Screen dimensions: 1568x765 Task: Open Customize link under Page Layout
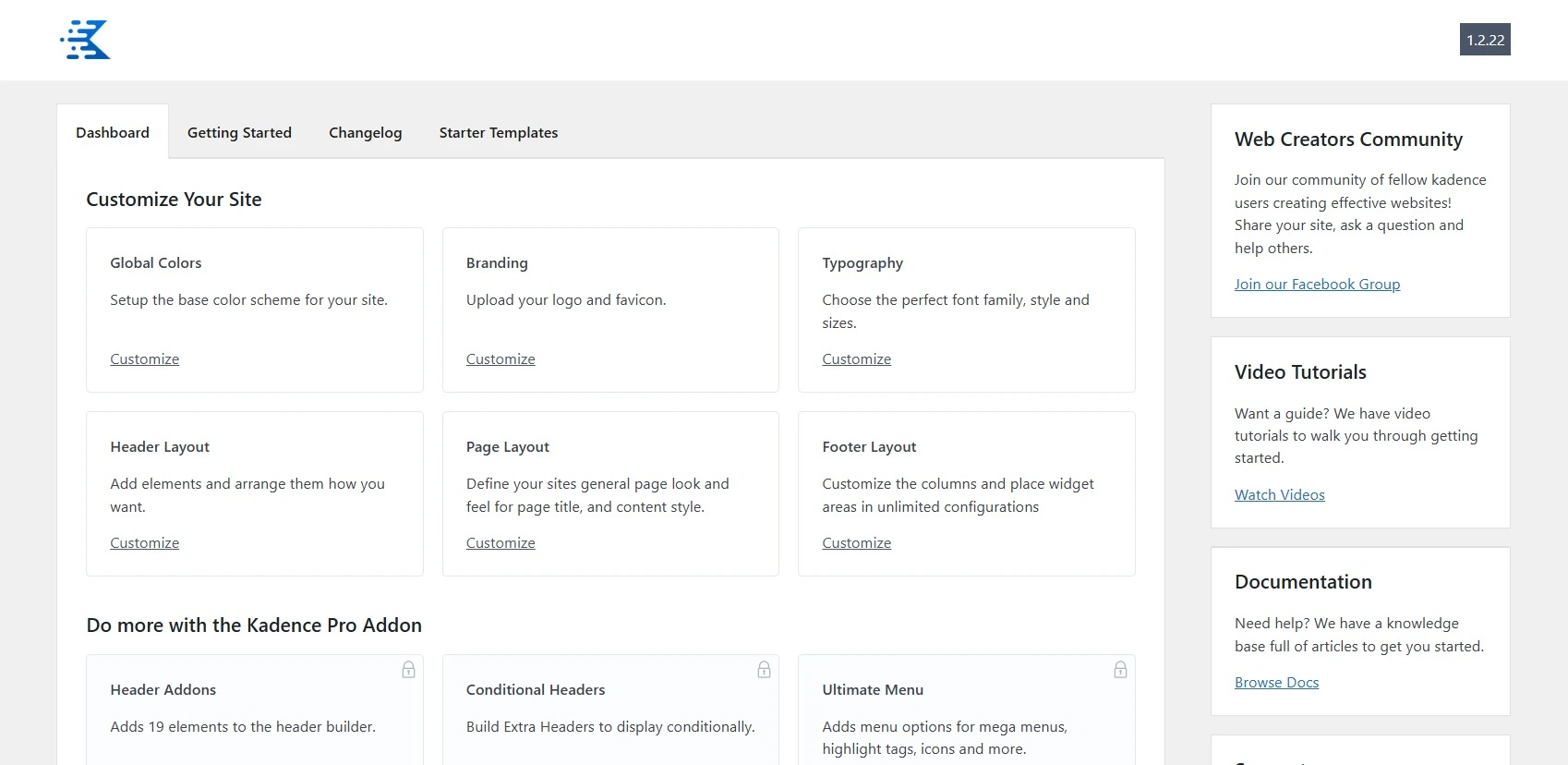tap(501, 542)
